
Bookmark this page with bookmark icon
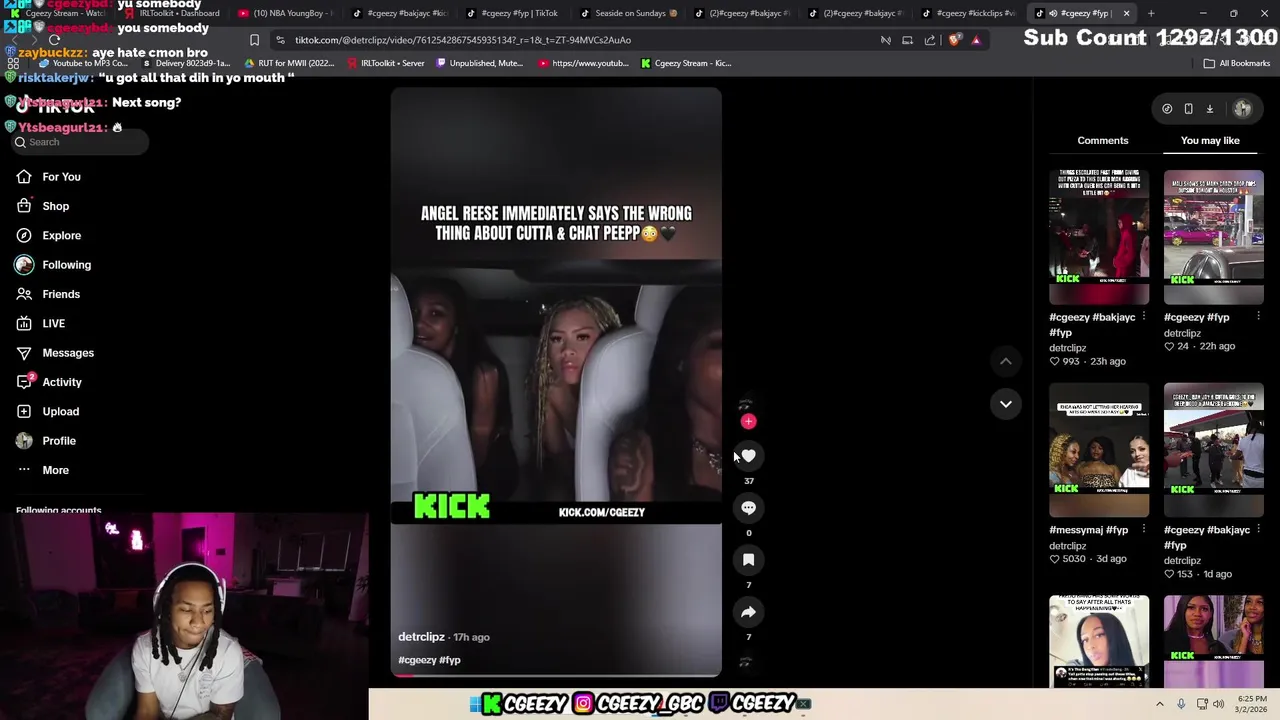point(254,40)
